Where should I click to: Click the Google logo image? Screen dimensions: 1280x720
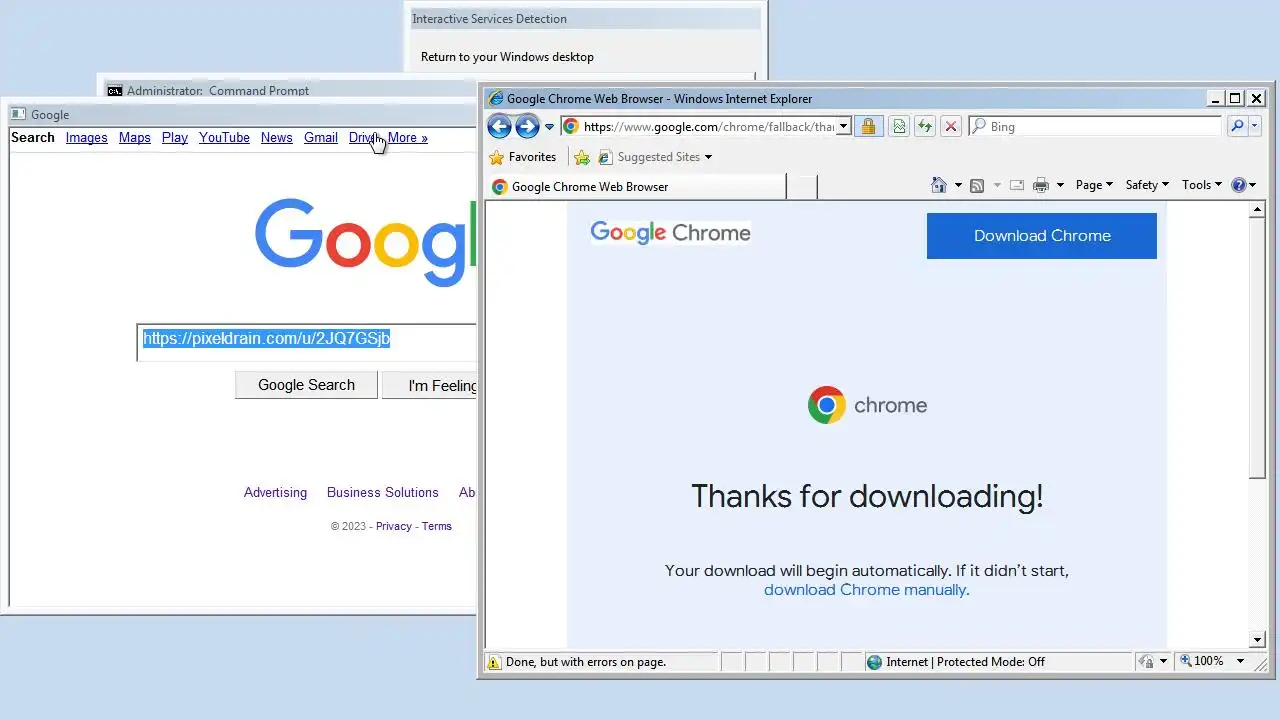(x=366, y=242)
